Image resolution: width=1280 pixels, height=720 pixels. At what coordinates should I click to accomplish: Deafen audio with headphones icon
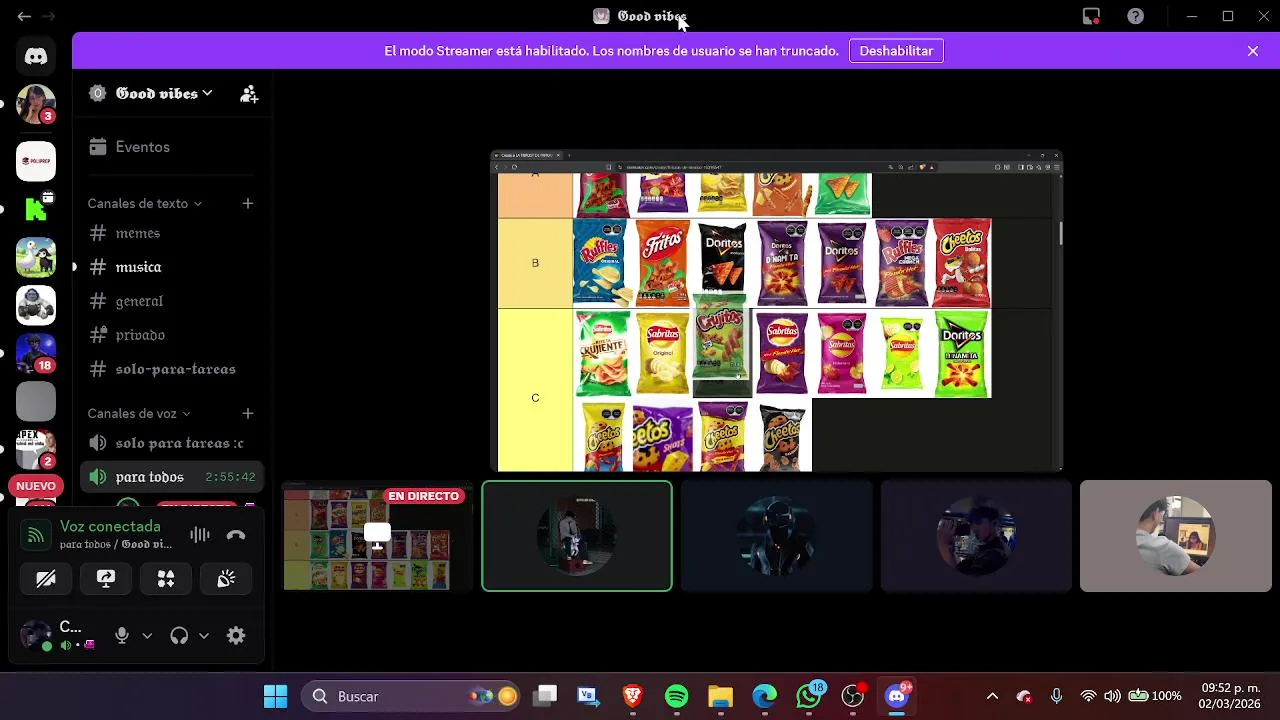pyautogui.click(x=179, y=636)
